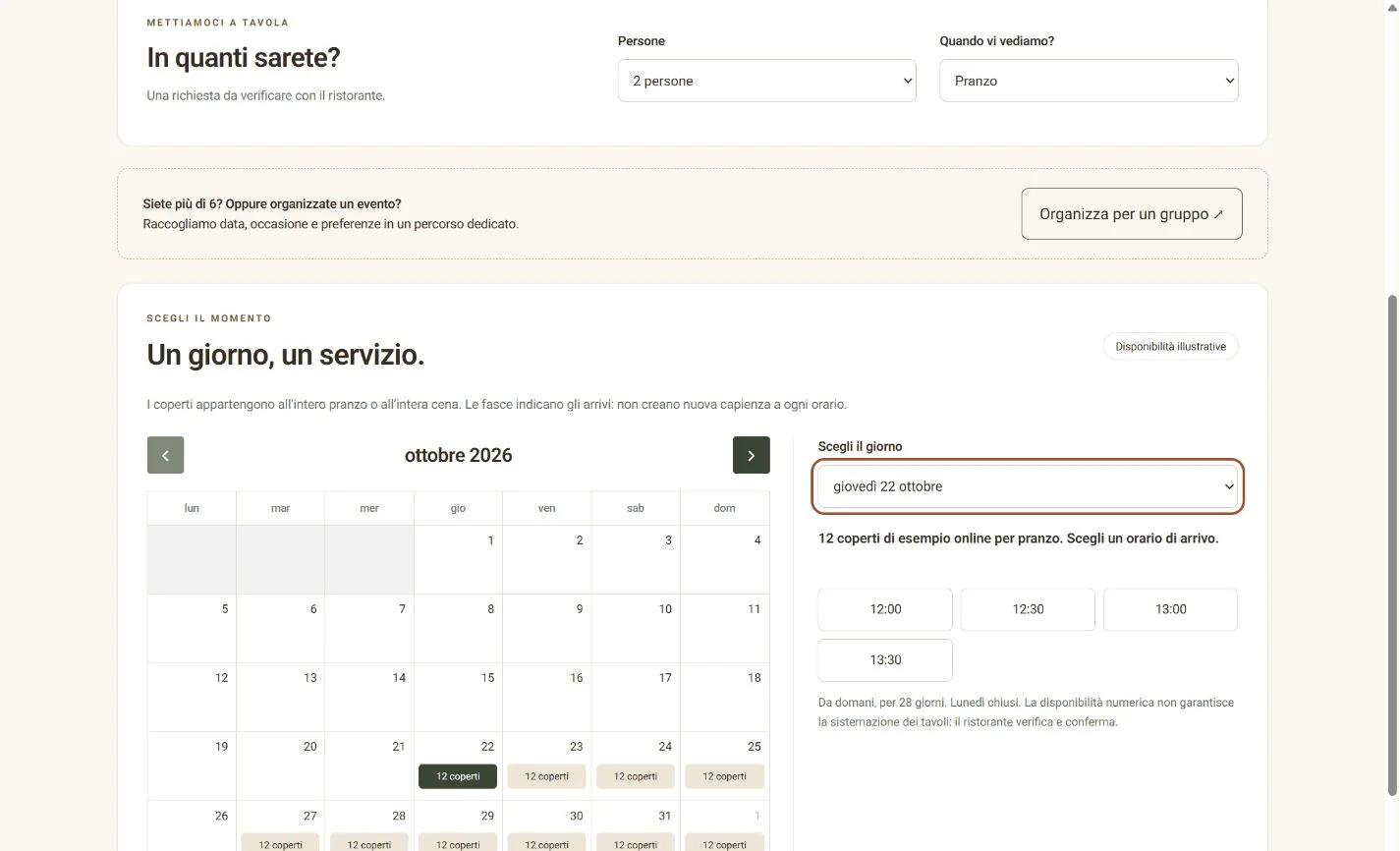Click the 'In quanti sarete?' heading
Viewport: 1400px width, 851px height.
tap(244, 57)
